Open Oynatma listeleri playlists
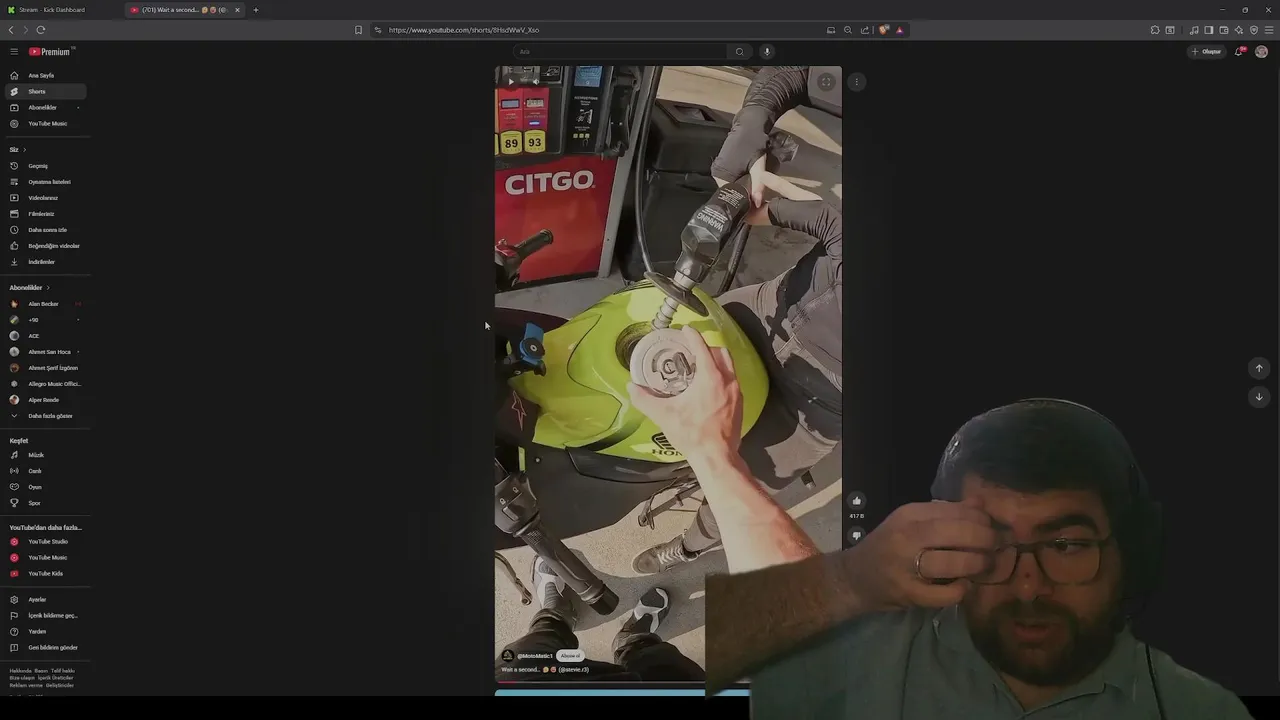 [x=45, y=182]
